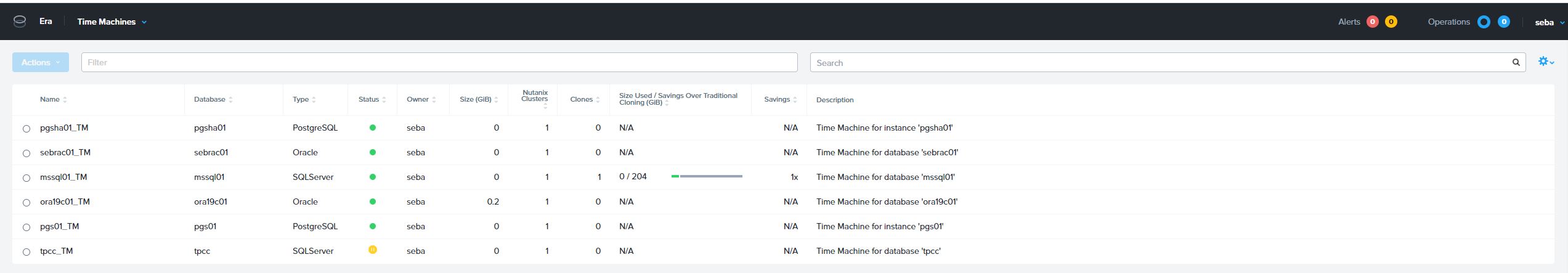Image resolution: width=1568 pixels, height=273 pixels.
Task: Open the red alerts counter badge
Action: [x=1372, y=22]
